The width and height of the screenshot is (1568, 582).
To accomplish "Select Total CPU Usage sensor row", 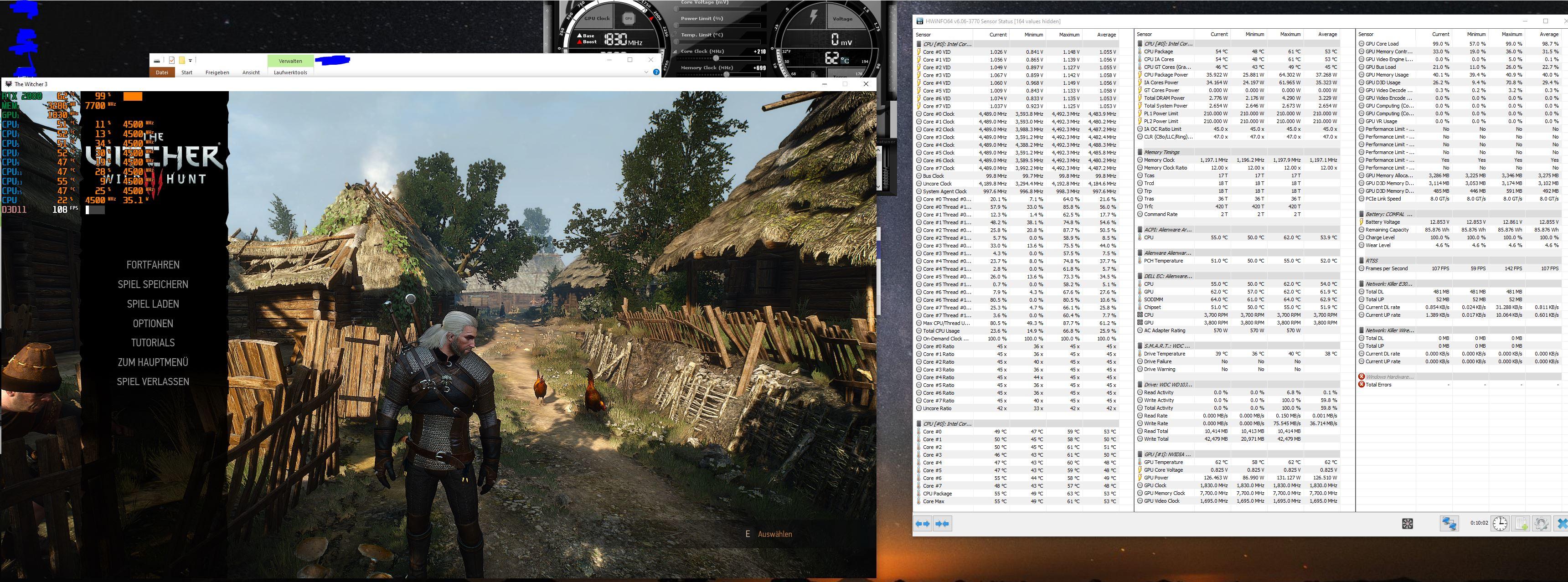I will pos(1018,330).
